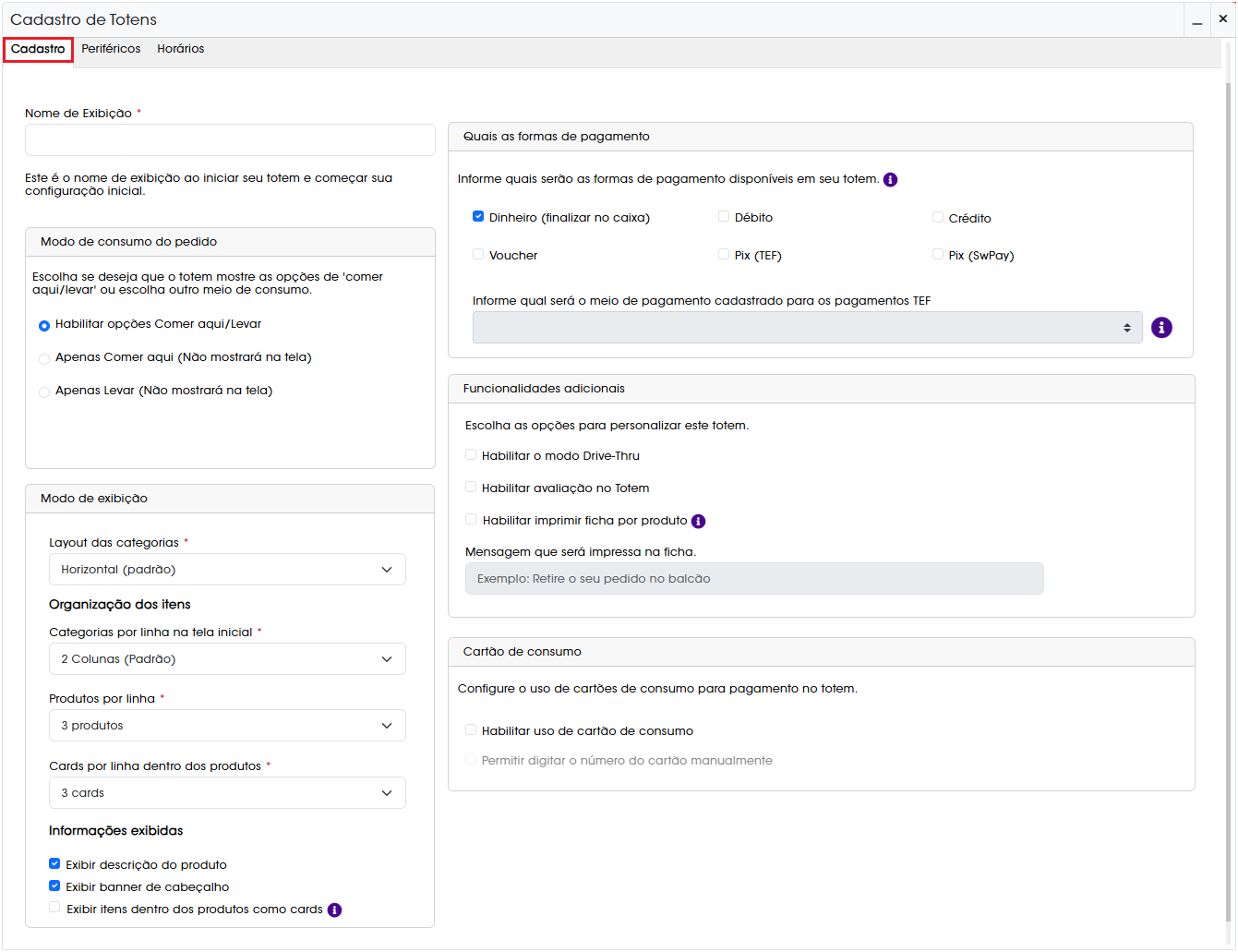
Task: Click info icon beside imprimir ficha por produto
Action: click(x=698, y=522)
